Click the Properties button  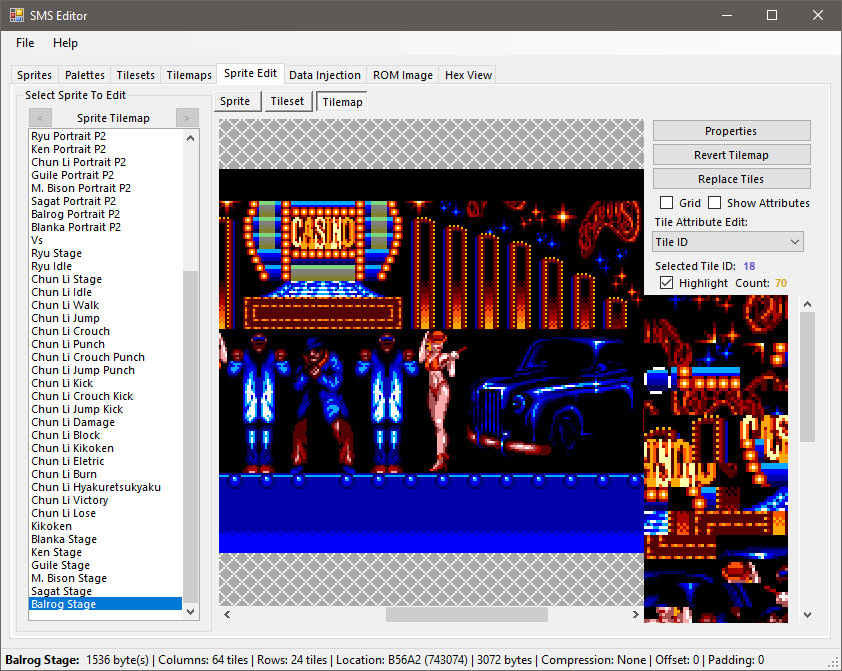click(x=731, y=131)
